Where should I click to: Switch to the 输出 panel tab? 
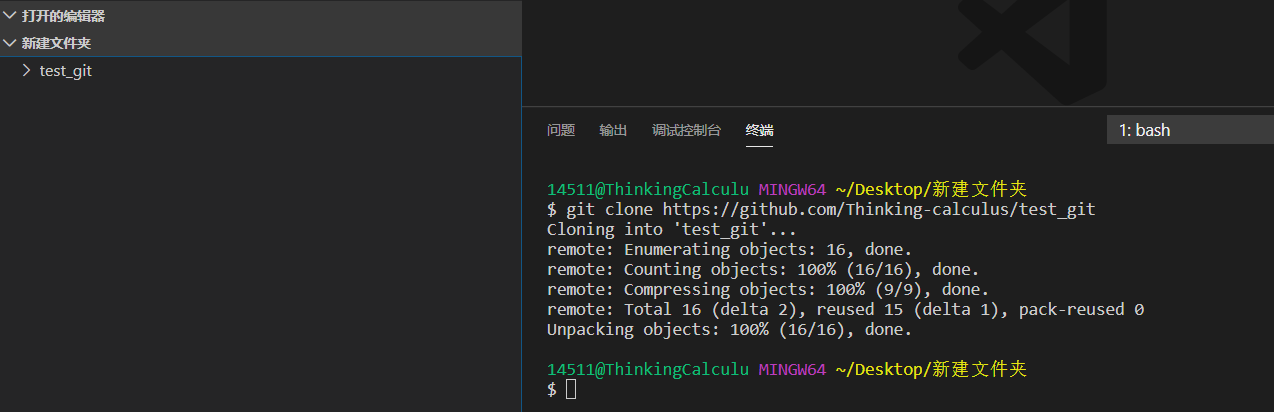point(613,130)
